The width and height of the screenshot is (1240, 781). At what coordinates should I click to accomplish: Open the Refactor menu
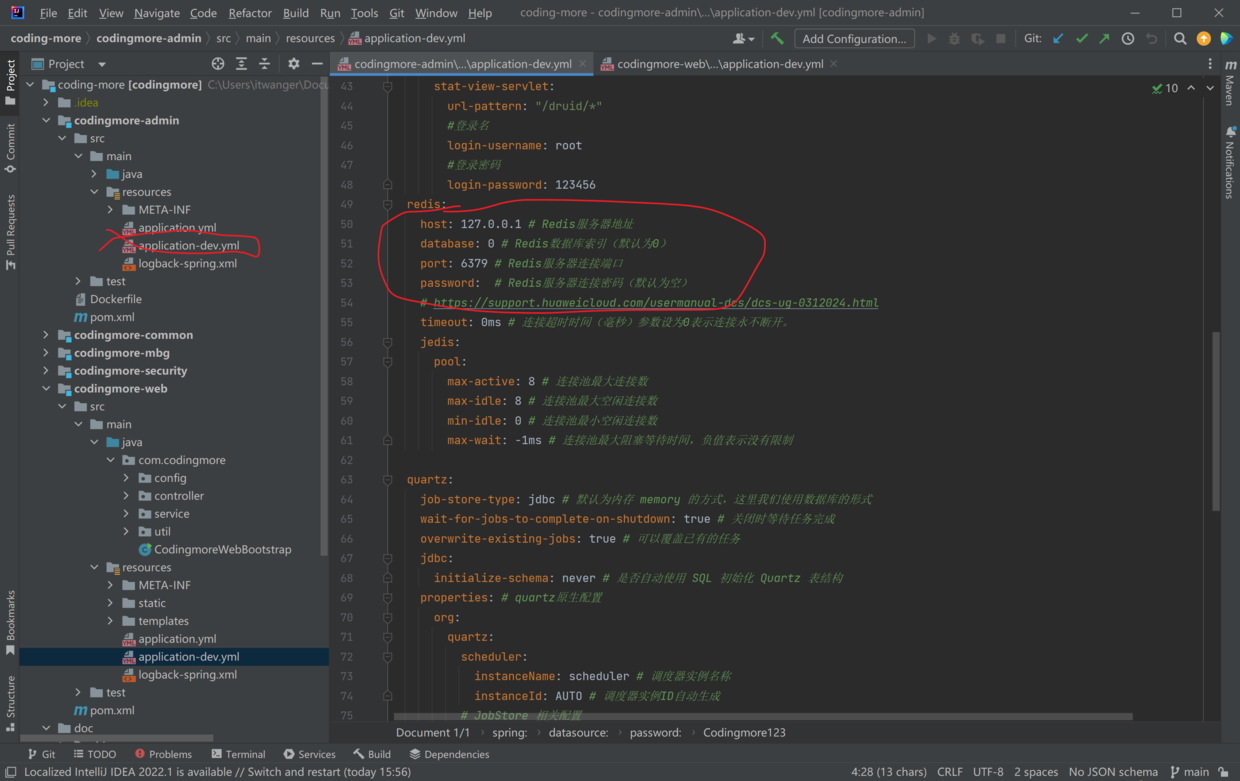click(x=249, y=13)
